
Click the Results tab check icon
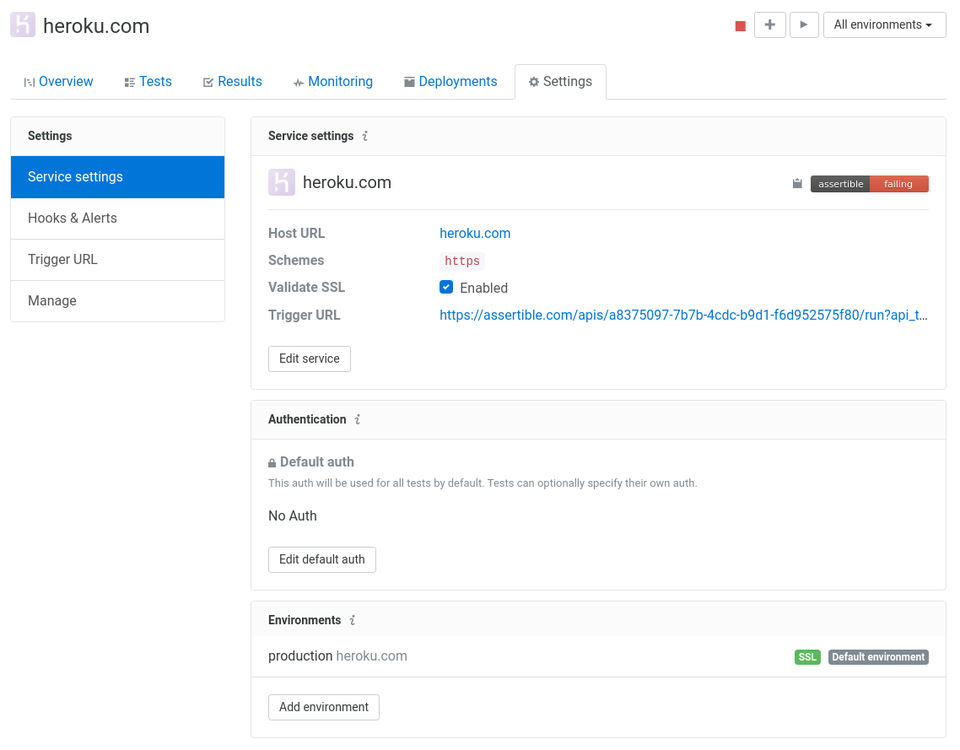coord(208,82)
